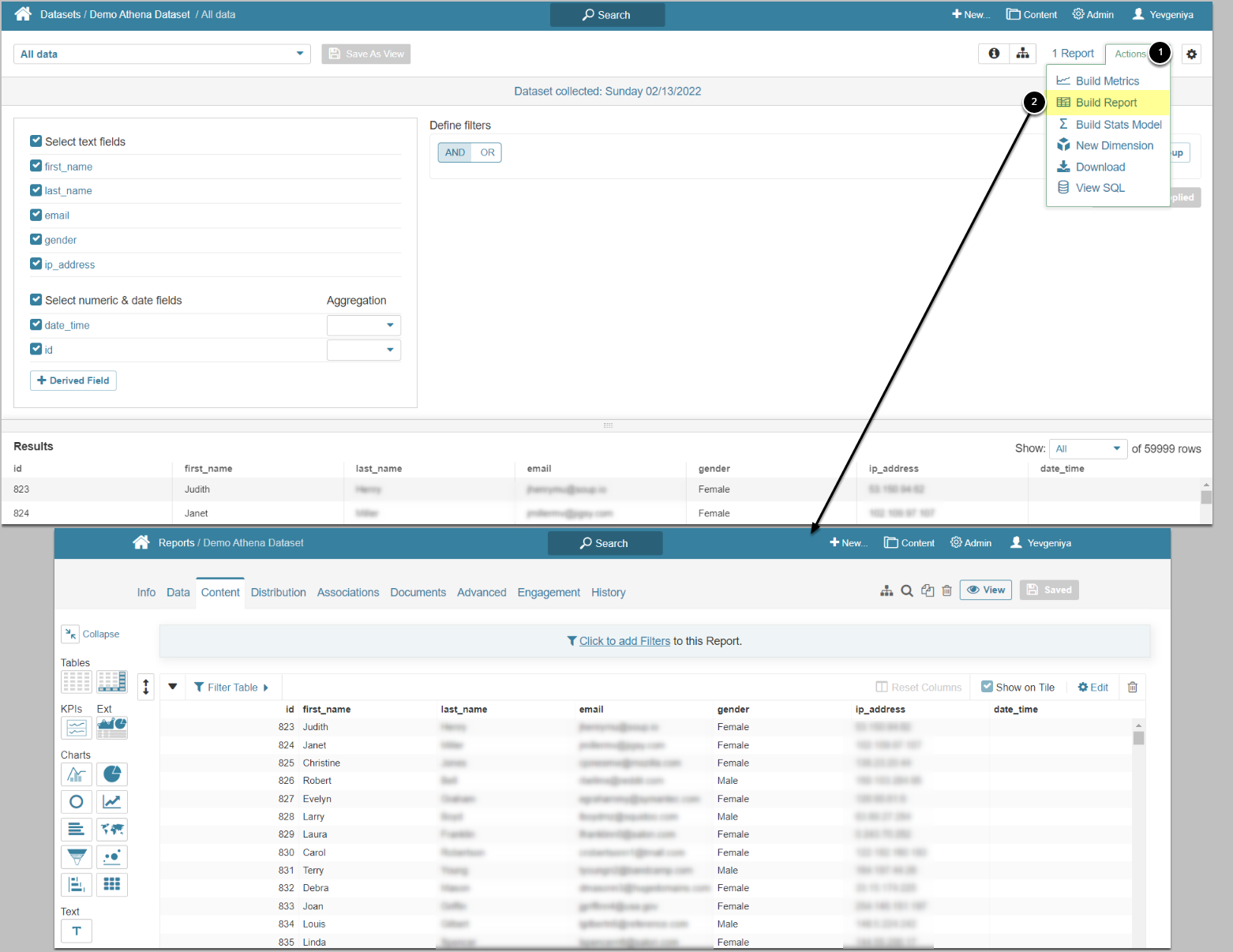Open the dataset settings gear
The height and width of the screenshot is (952, 1233).
[x=1191, y=54]
